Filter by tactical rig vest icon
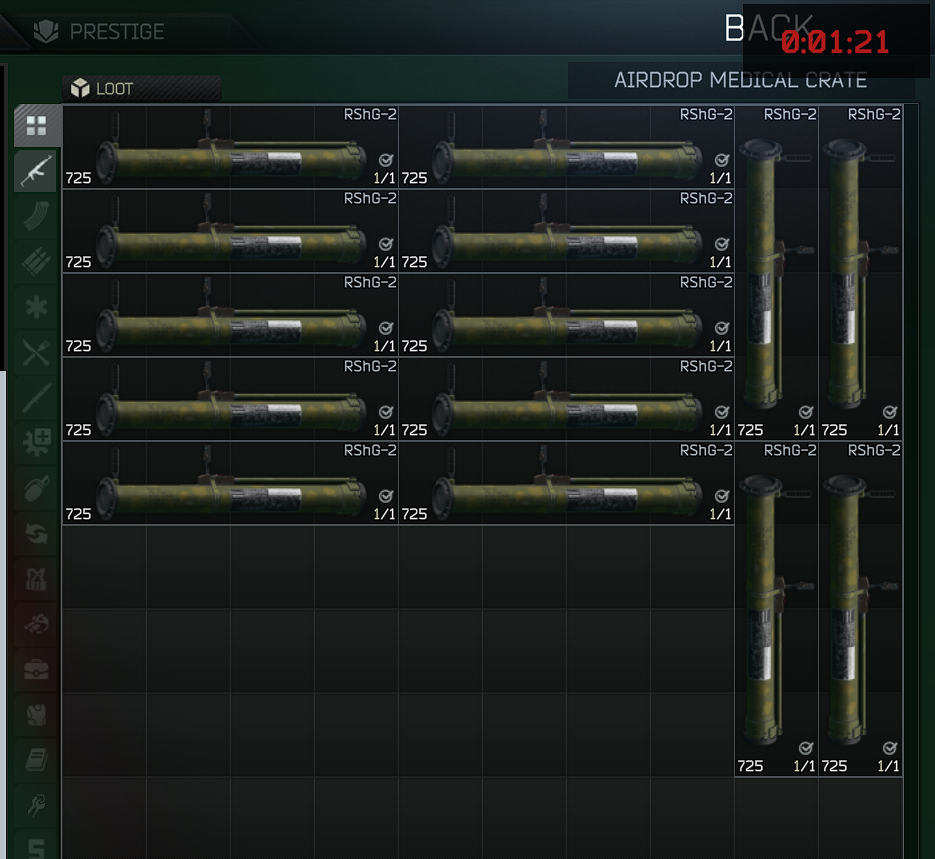This screenshot has width=935, height=859. click(36, 579)
